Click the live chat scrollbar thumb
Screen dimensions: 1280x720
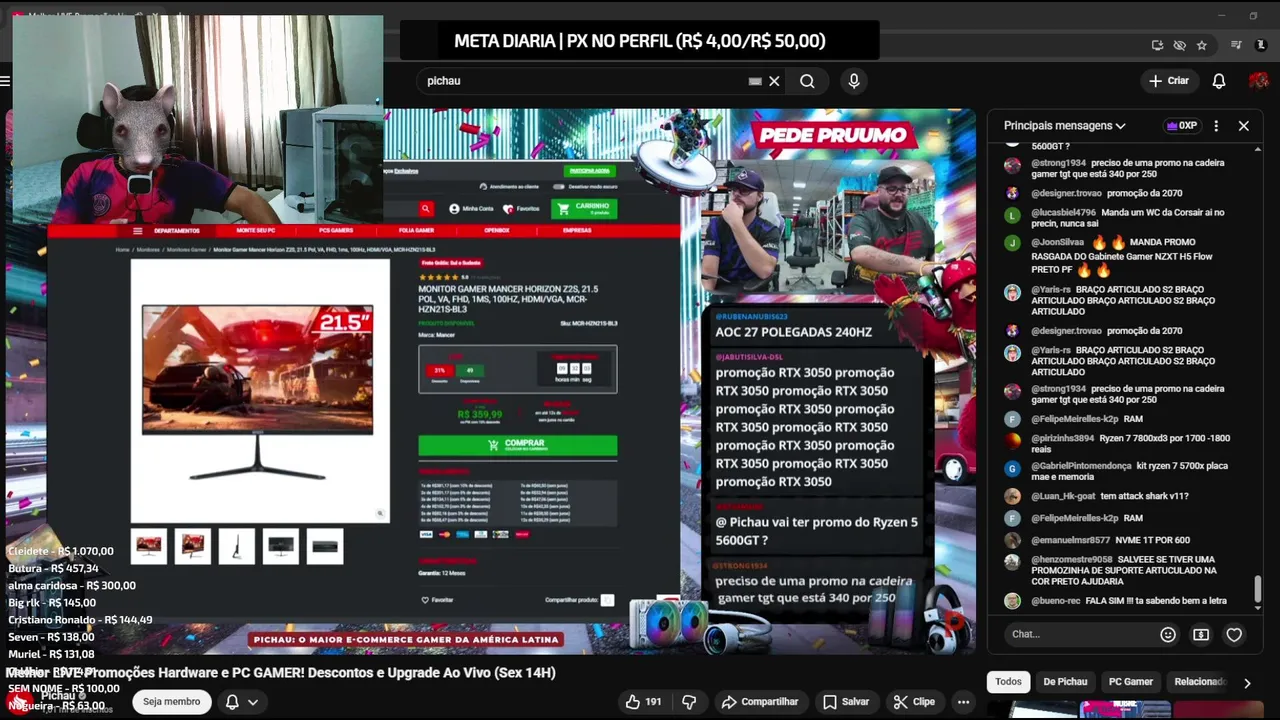coord(1258,590)
